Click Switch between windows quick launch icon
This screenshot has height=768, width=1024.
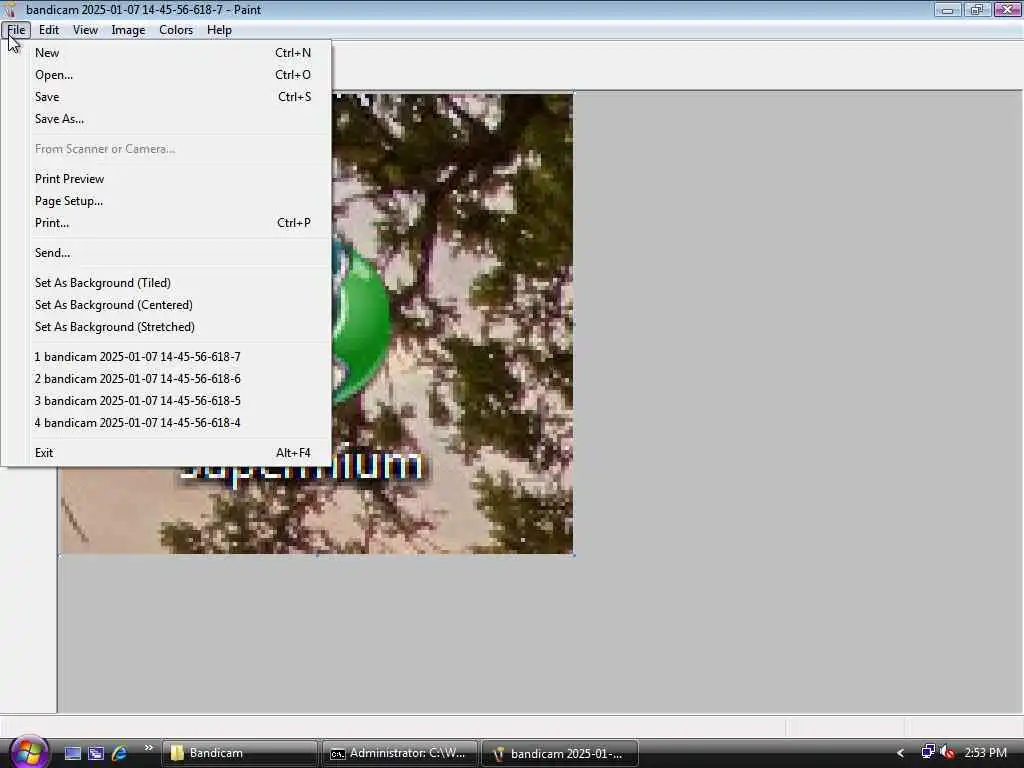(96, 754)
